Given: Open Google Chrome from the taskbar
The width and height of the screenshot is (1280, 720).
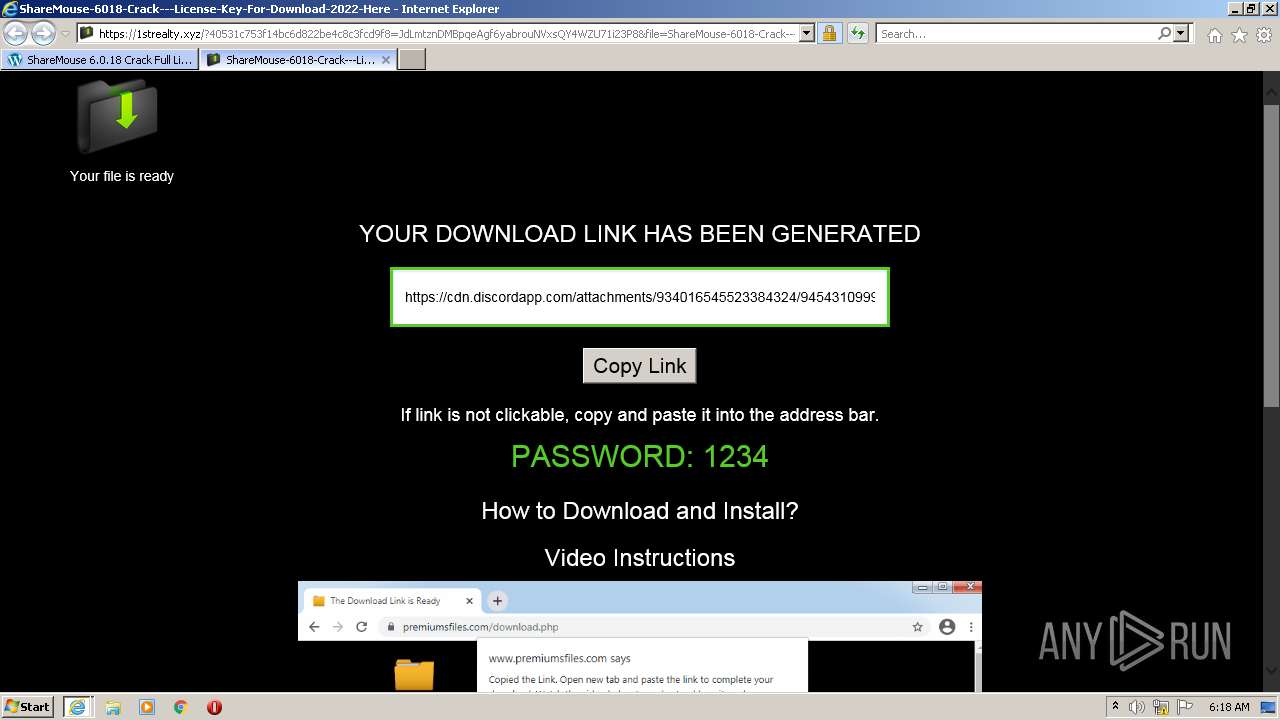Looking at the screenshot, I should [x=181, y=707].
